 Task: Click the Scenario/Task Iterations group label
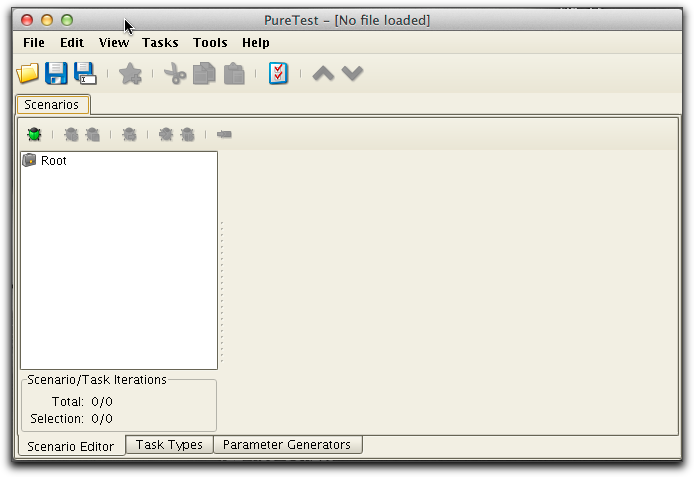(96, 380)
